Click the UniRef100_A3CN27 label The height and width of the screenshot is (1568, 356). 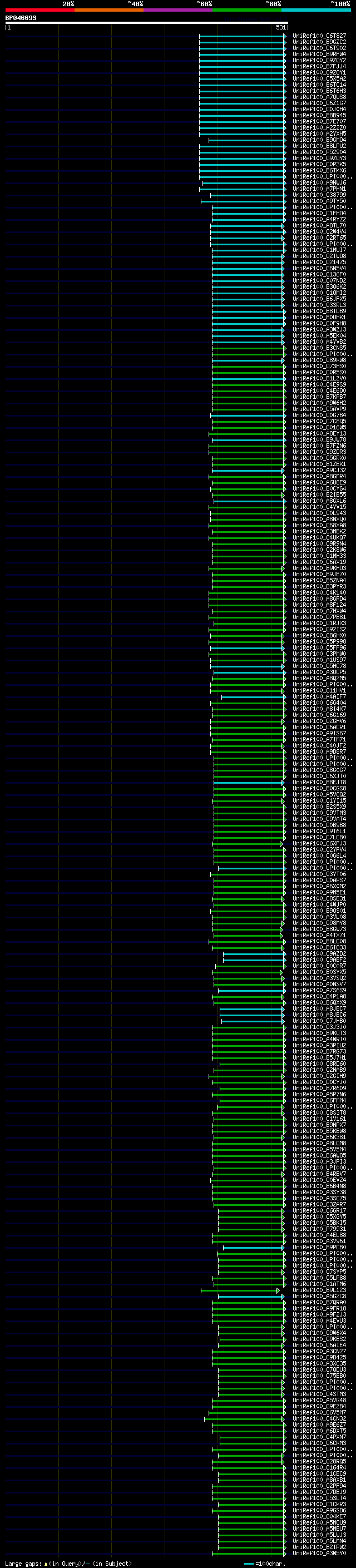319,1351
